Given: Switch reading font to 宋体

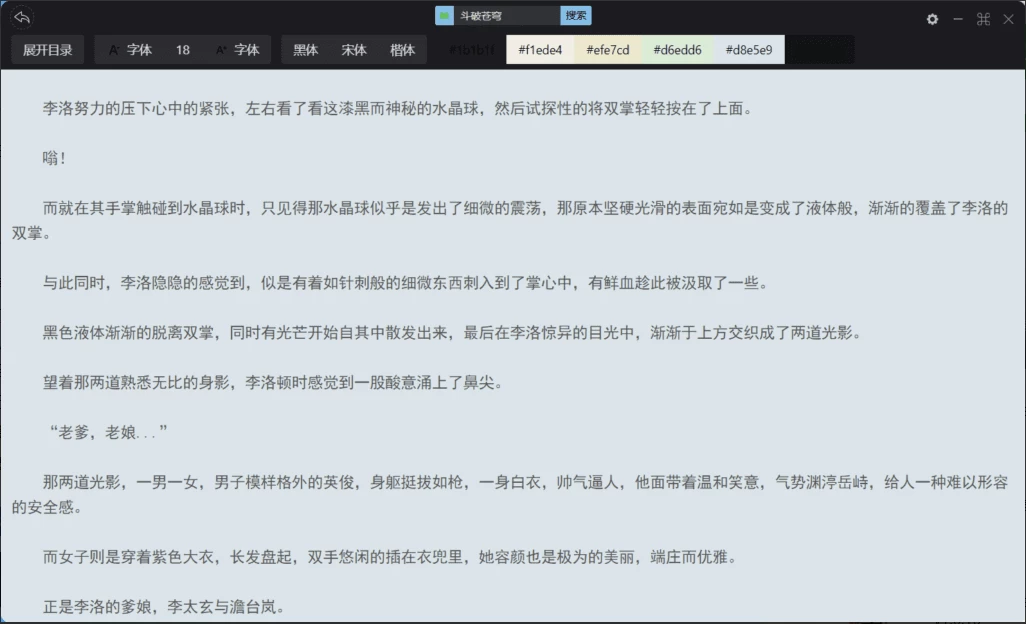Looking at the screenshot, I should click(354, 50).
